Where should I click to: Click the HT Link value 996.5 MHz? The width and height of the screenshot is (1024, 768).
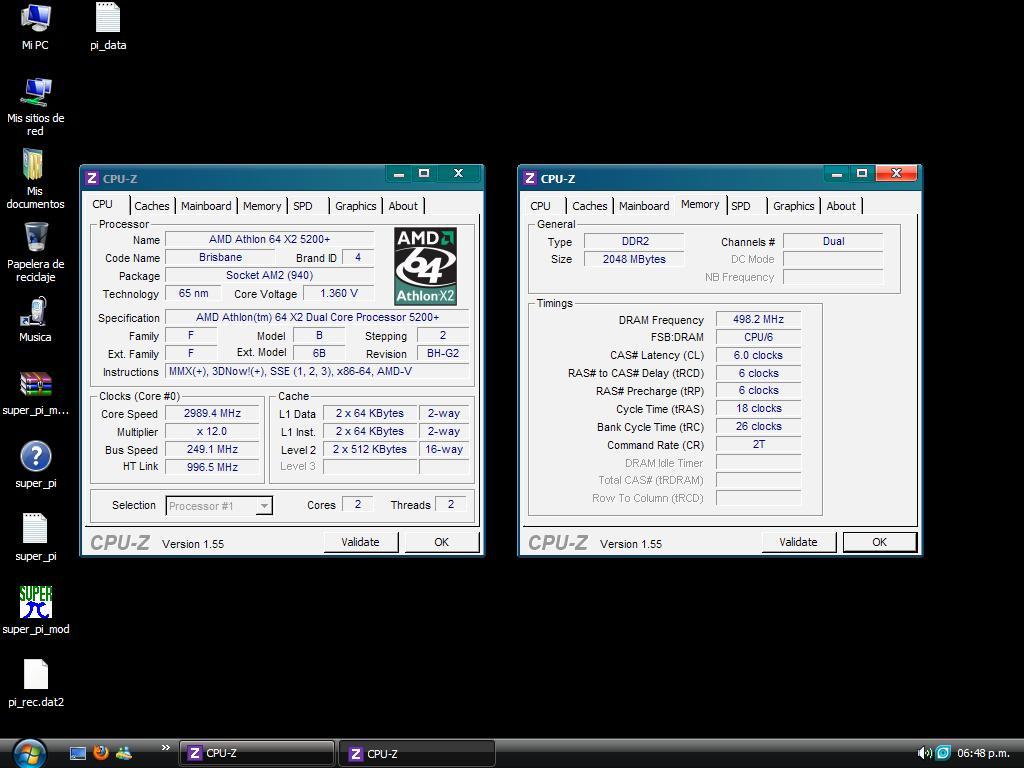click(x=212, y=467)
